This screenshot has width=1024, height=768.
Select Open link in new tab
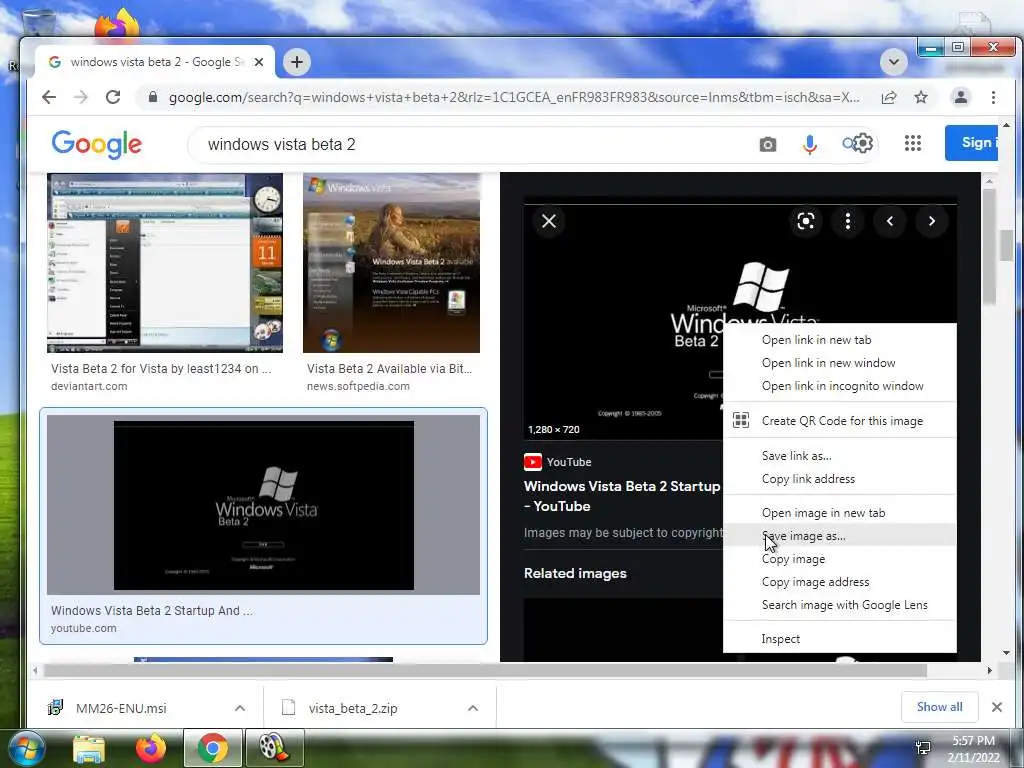[840, 340]
